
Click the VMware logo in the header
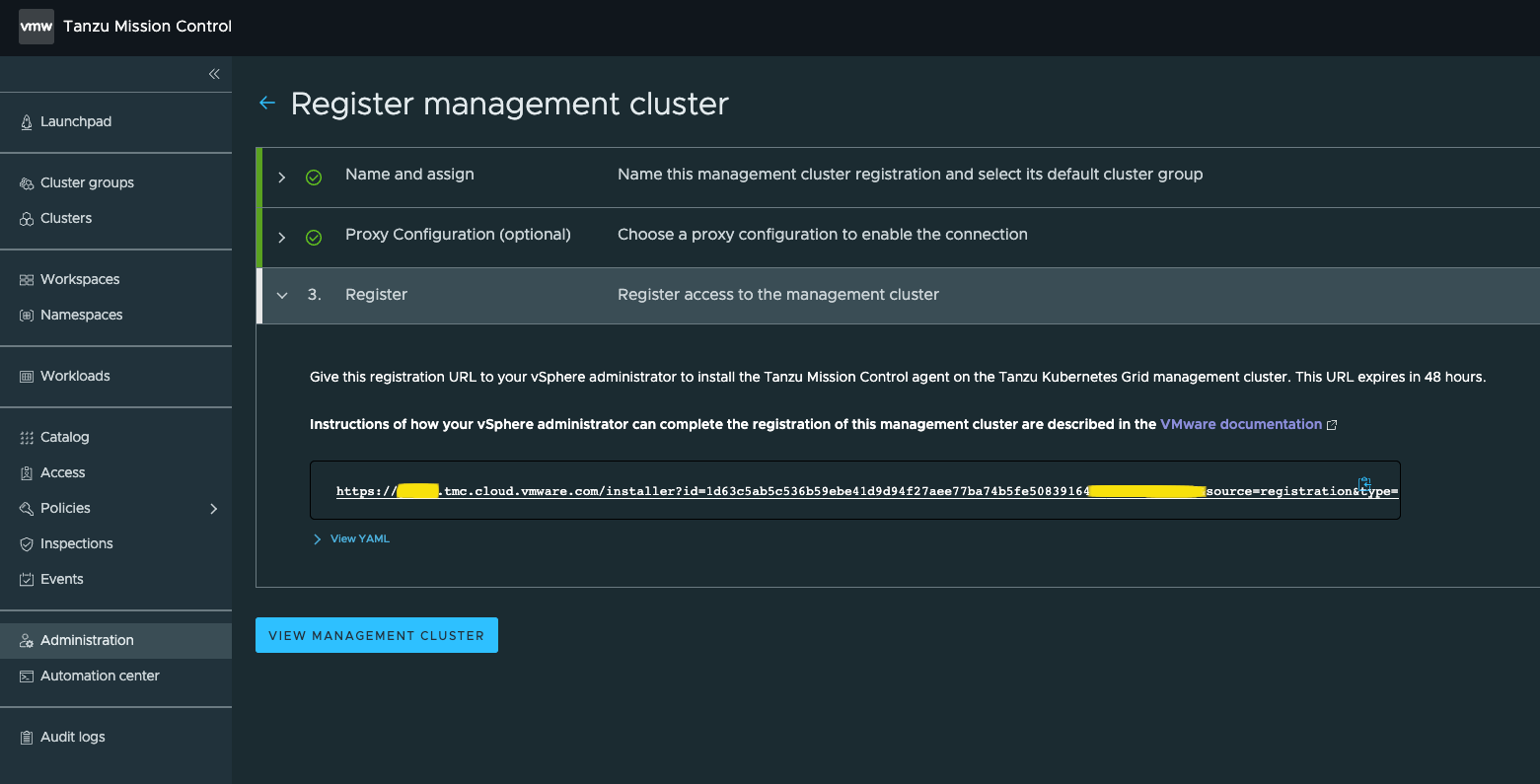(36, 27)
